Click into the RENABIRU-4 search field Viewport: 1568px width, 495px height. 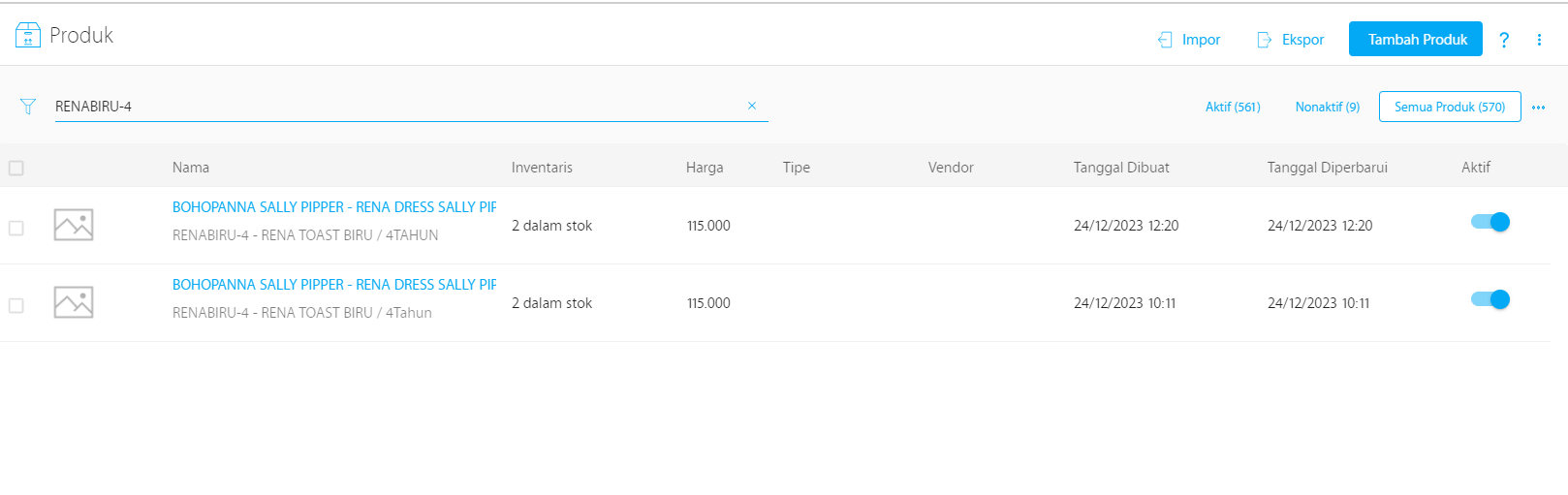(388, 107)
